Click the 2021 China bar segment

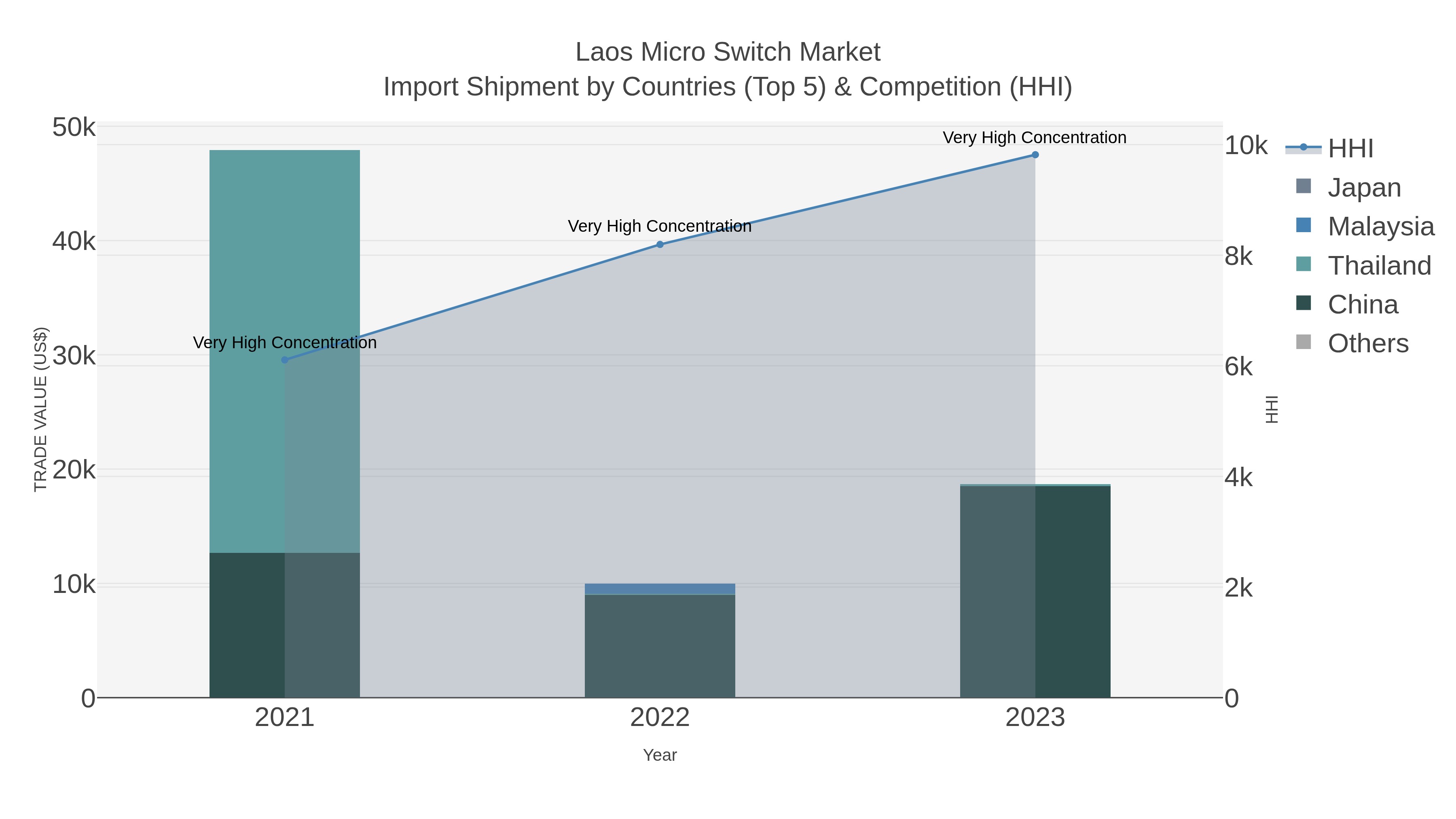coord(285,625)
